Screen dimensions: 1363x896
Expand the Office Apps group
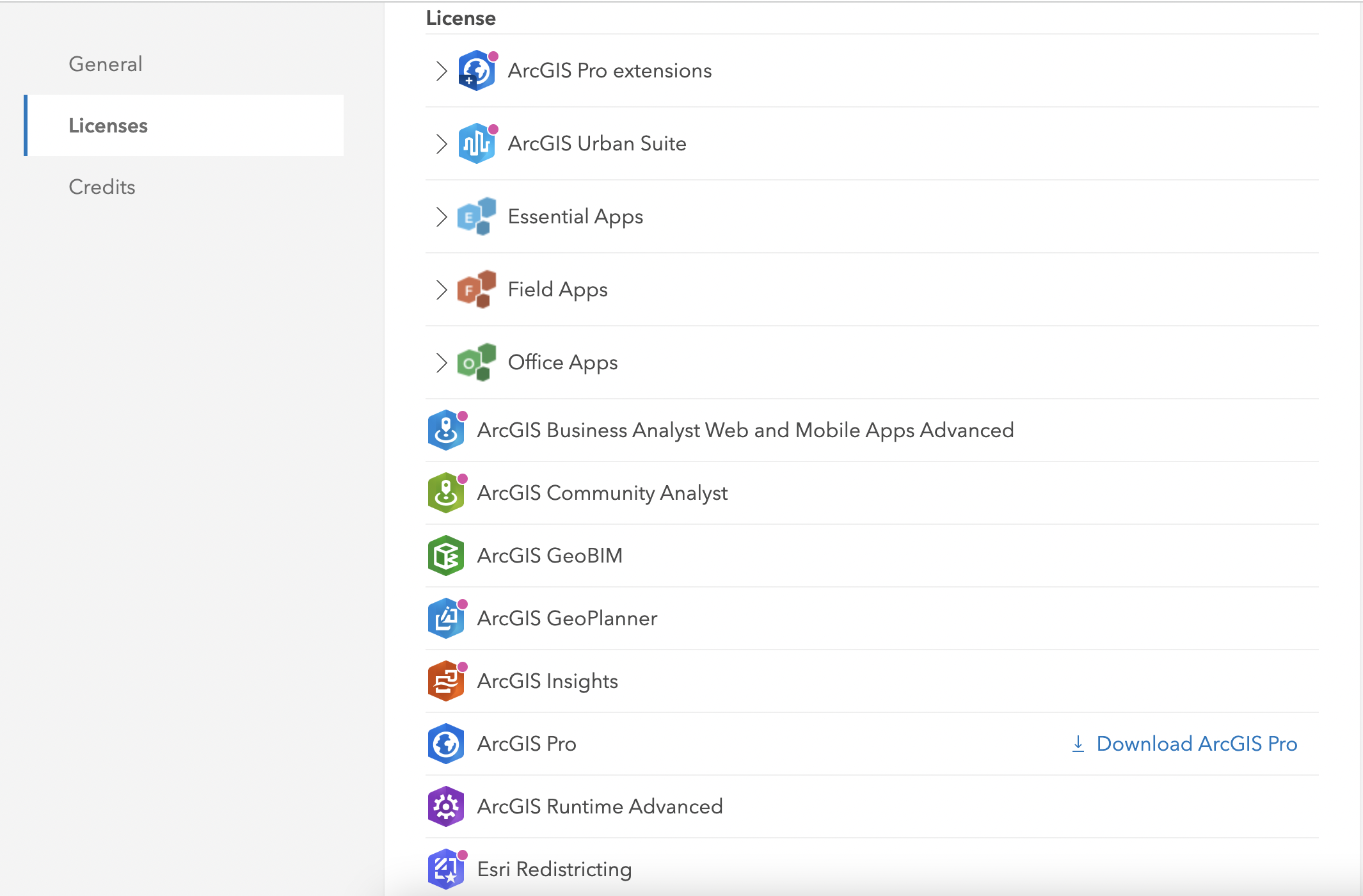(441, 362)
